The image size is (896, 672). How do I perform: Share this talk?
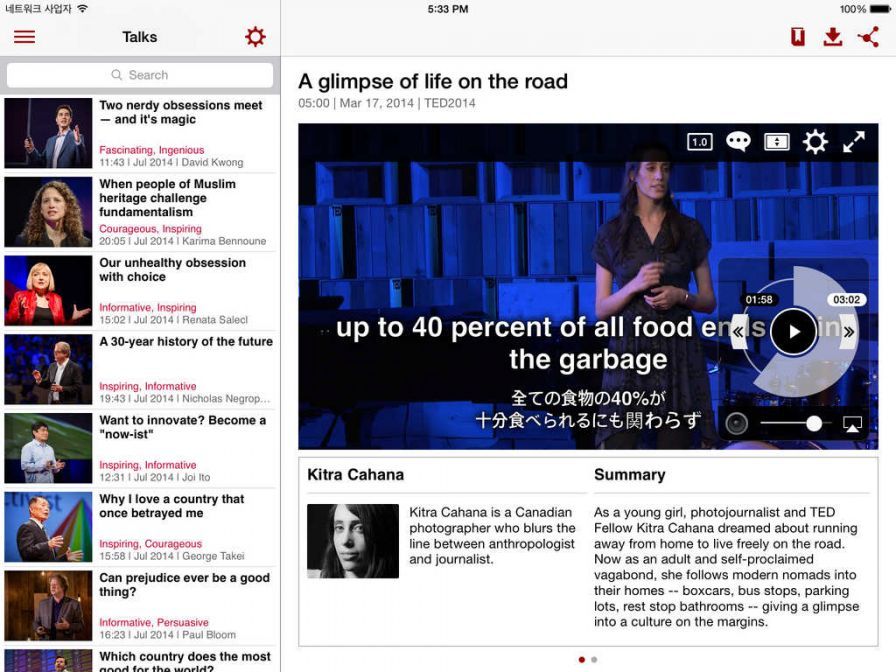click(x=870, y=36)
